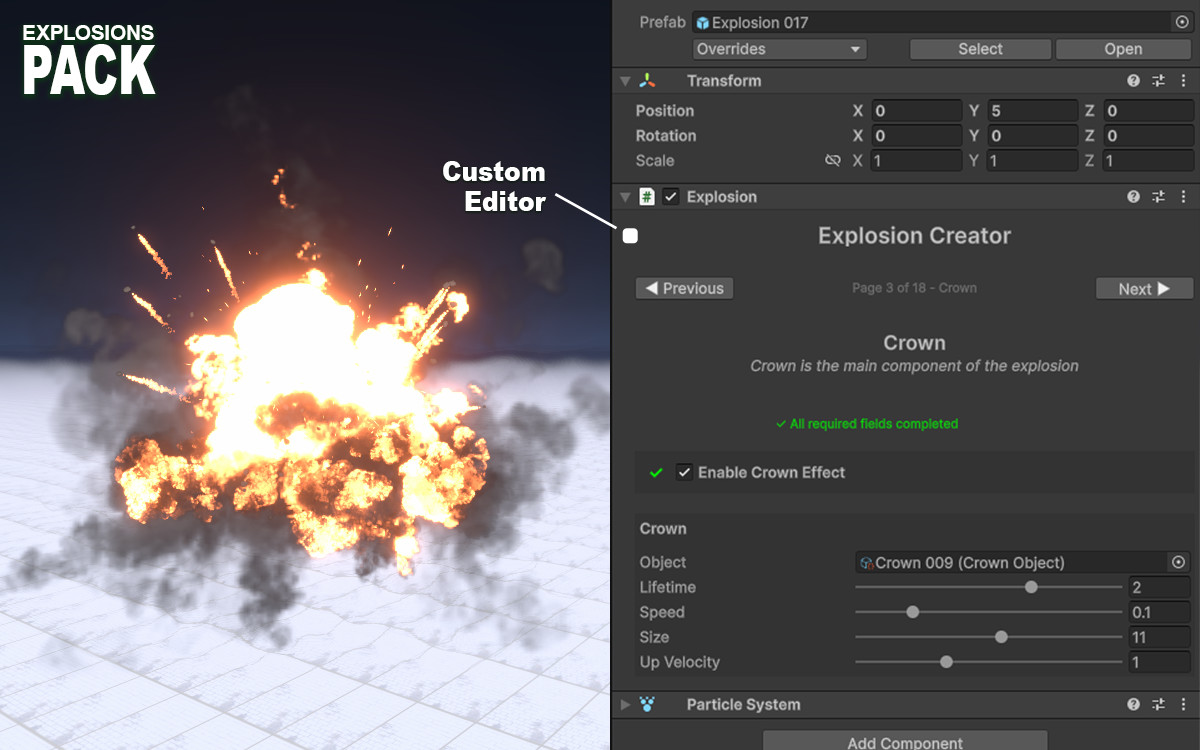Click the Lifetime slider handle

pos(1031,587)
